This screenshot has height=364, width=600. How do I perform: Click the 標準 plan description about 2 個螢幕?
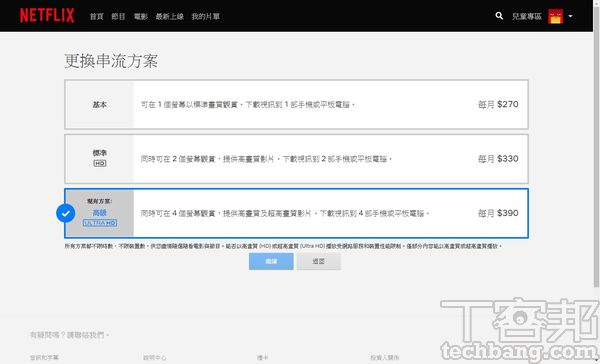266,159
